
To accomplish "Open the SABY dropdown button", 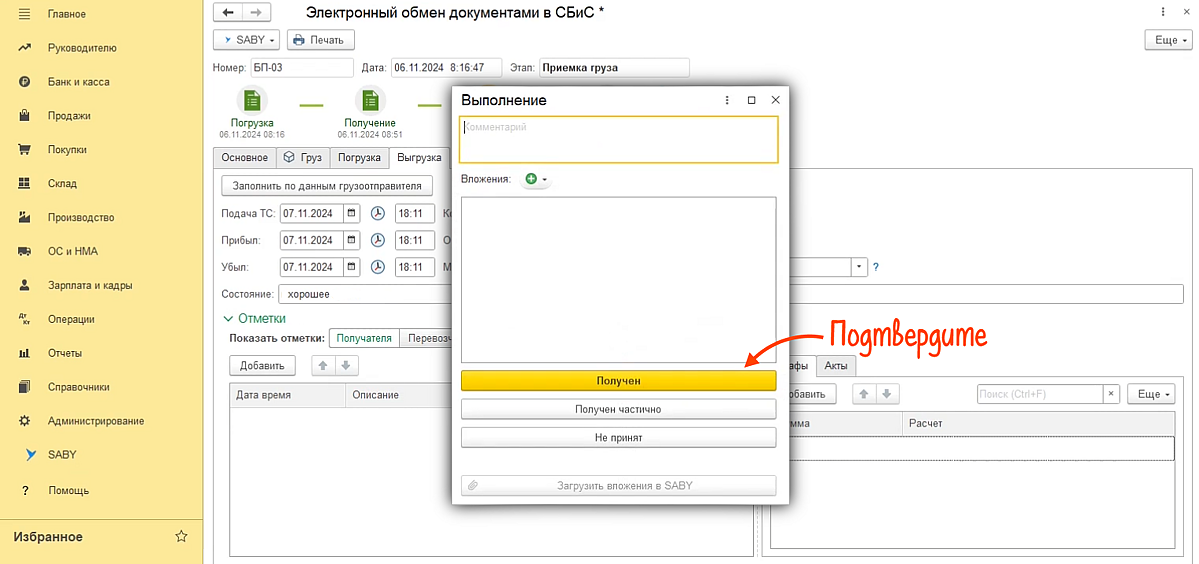I will click(x=246, y=40).
